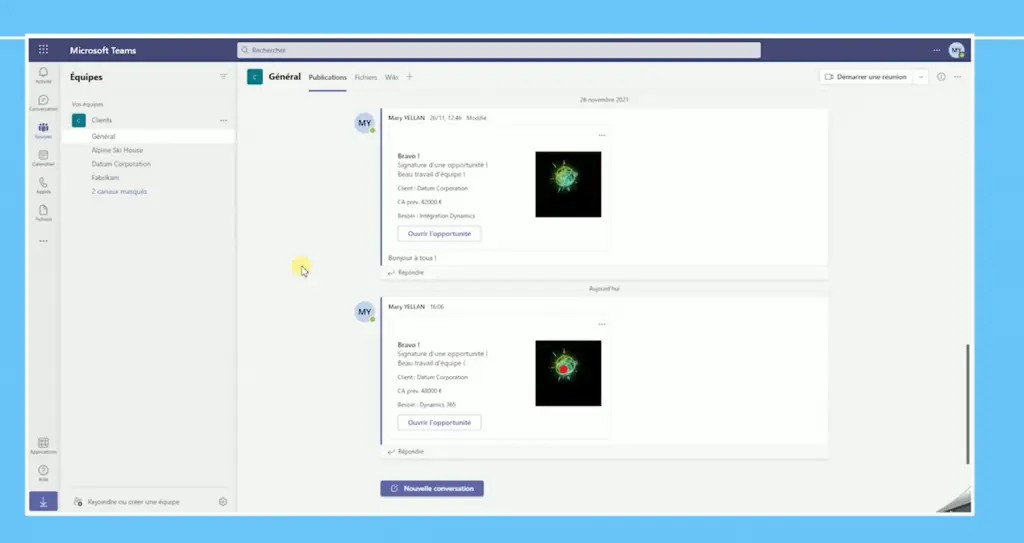Click Modifié label on first post
Viewport: 1024px width, 543px height.
(476, 118)
